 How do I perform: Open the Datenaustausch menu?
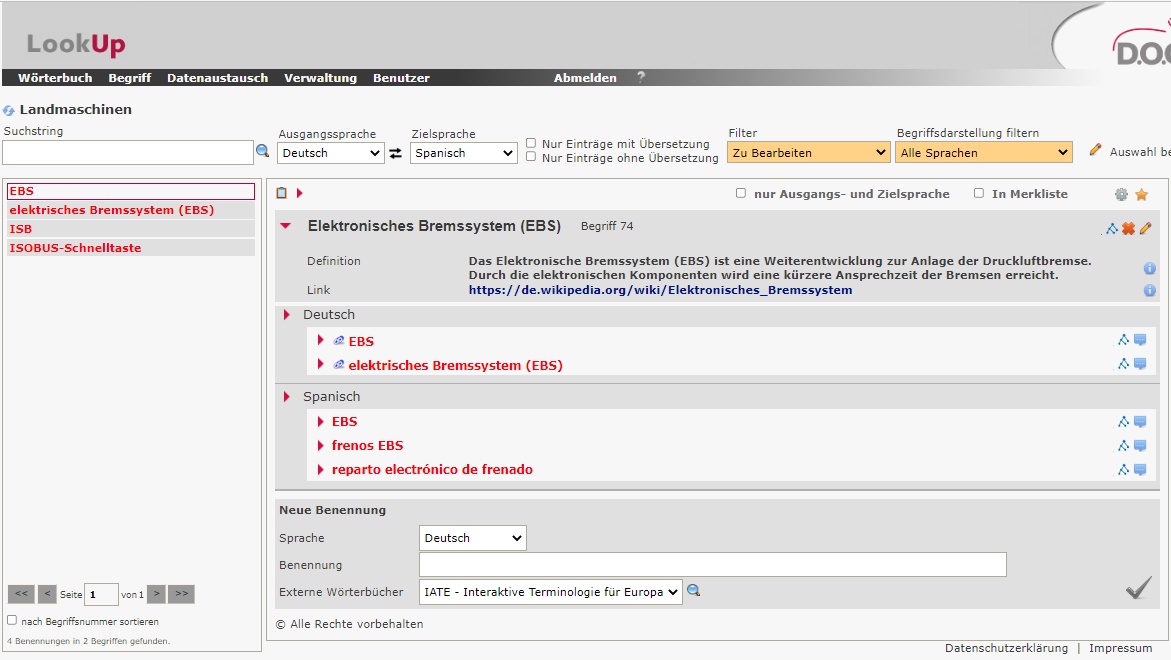coord(217,78)
